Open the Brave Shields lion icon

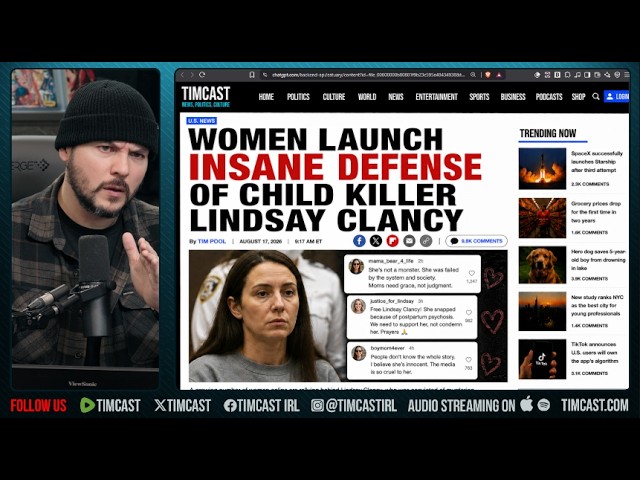tap(488, 75)
